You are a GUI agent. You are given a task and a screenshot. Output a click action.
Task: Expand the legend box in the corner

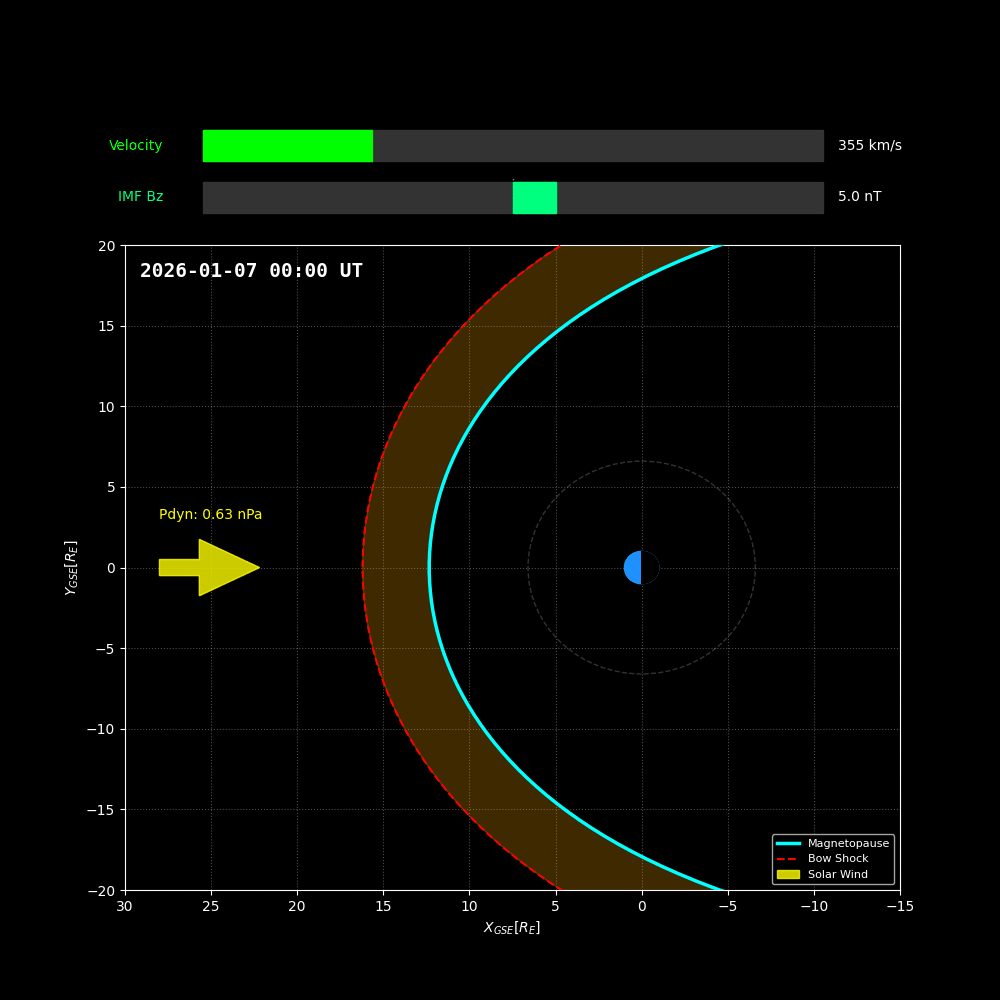tap(833, 858)
